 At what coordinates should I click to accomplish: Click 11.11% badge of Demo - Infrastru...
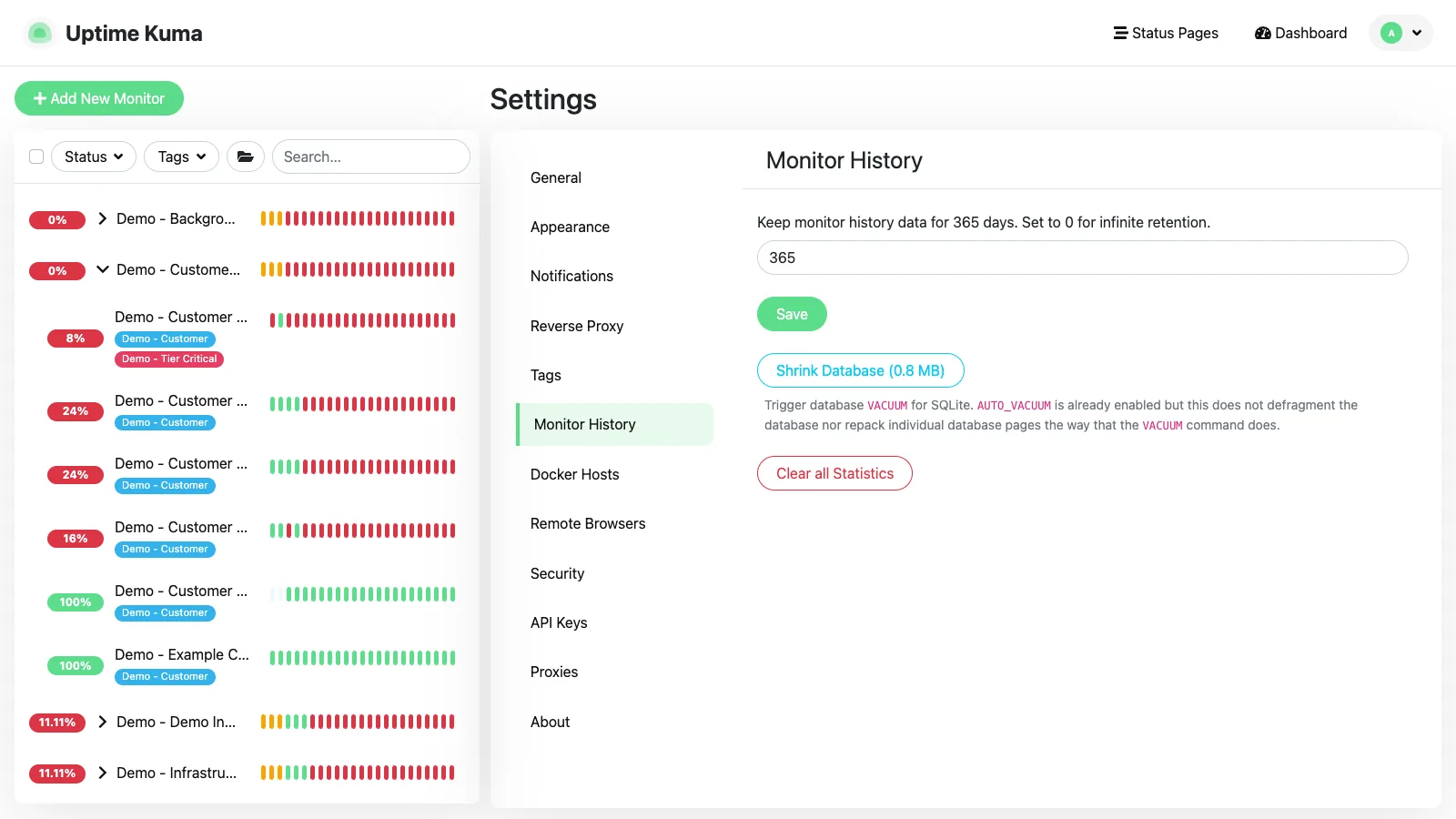57,773
